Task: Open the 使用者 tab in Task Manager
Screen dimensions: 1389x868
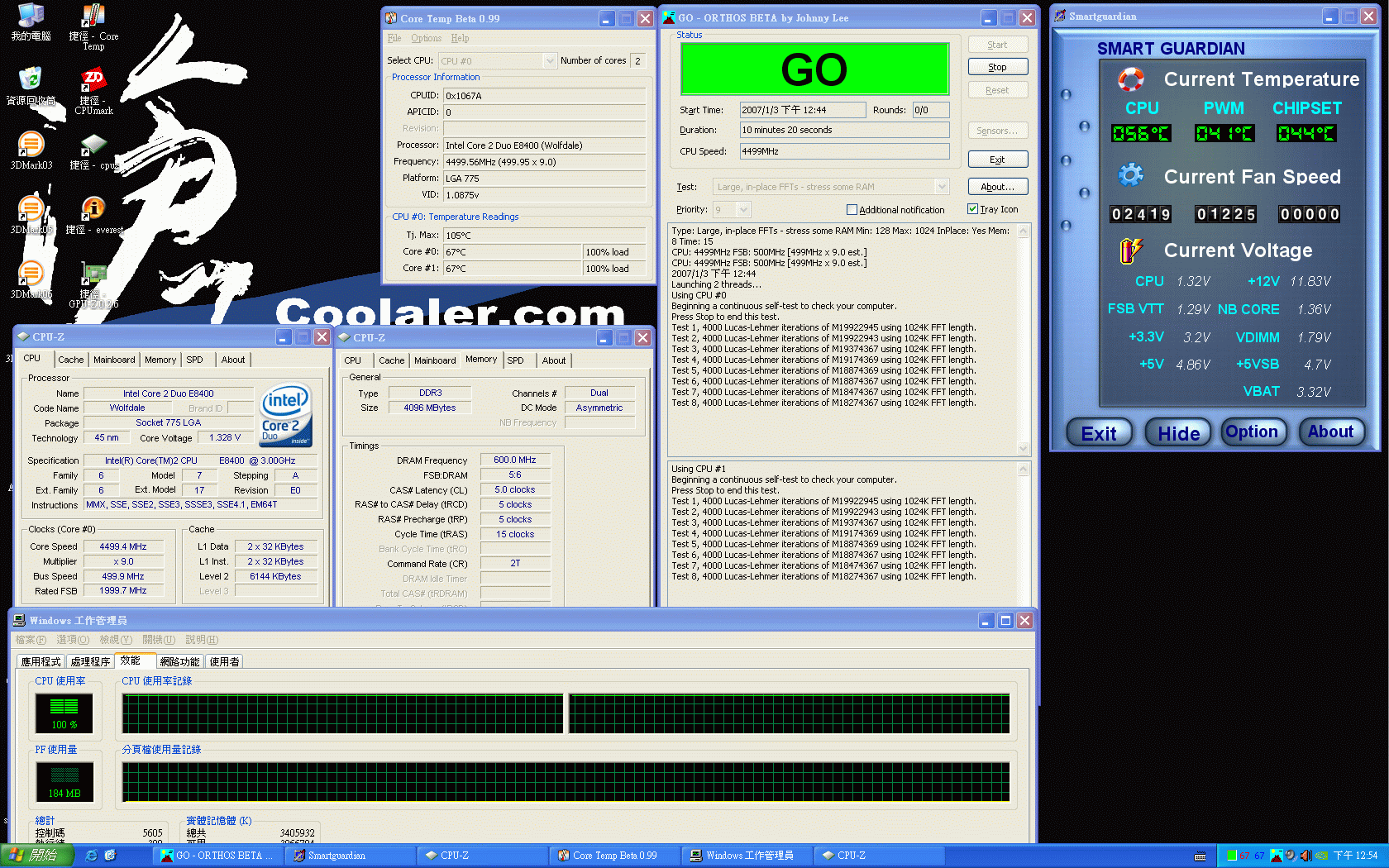Action: coord(224,661)
